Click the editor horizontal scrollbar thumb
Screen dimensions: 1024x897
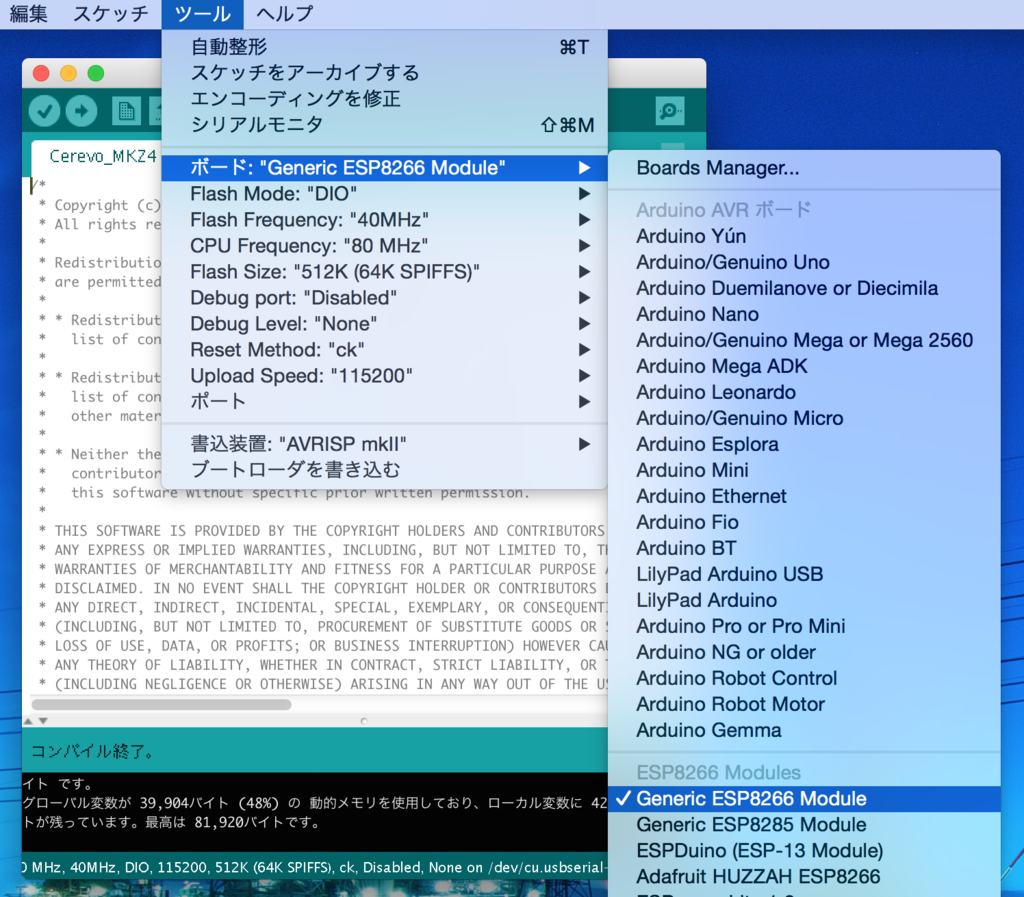[x=161, y=704]
